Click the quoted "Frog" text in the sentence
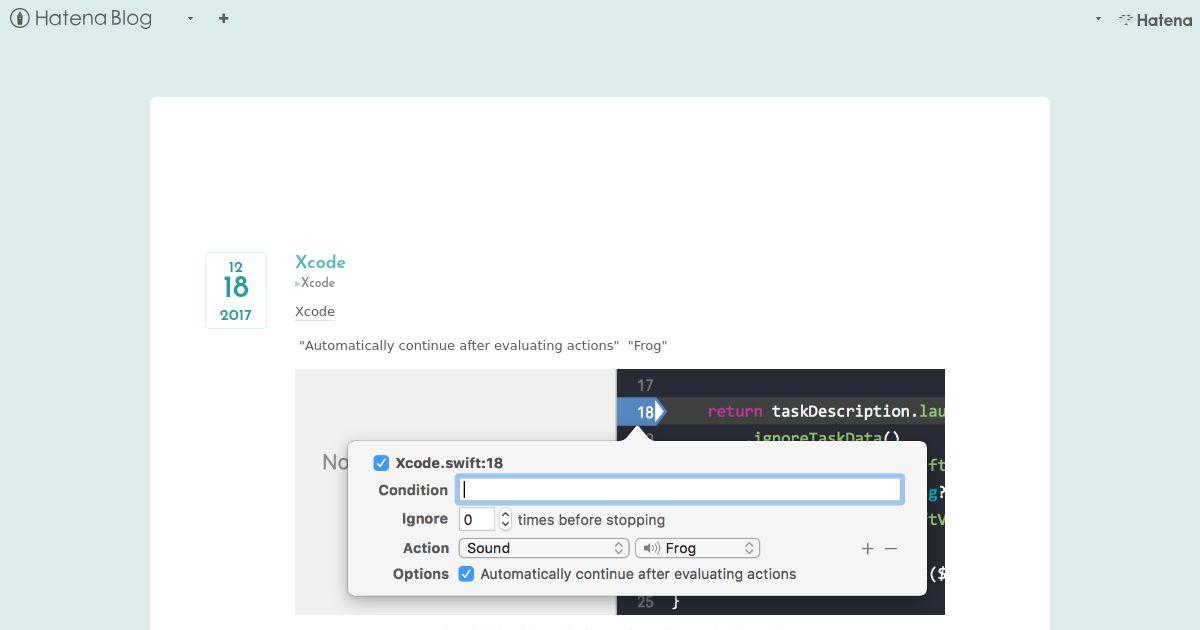1200x630 pixels. (647, 345)
